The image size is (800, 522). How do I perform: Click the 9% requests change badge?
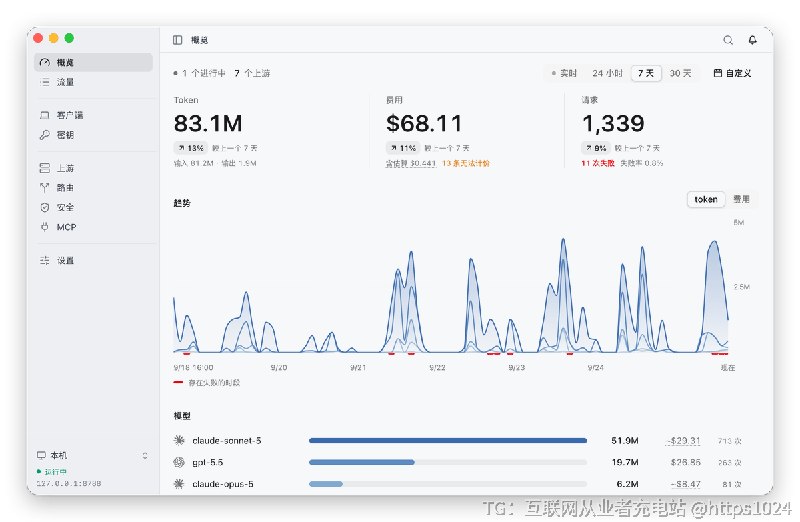[596, 148]
